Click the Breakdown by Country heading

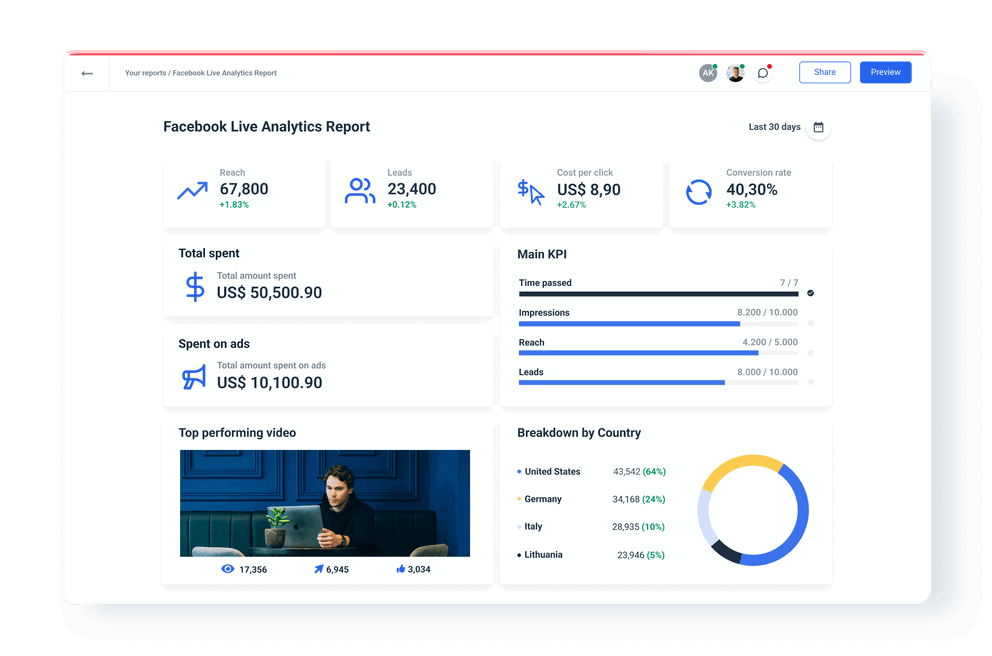pyautogui.click(x=579, y=433)
